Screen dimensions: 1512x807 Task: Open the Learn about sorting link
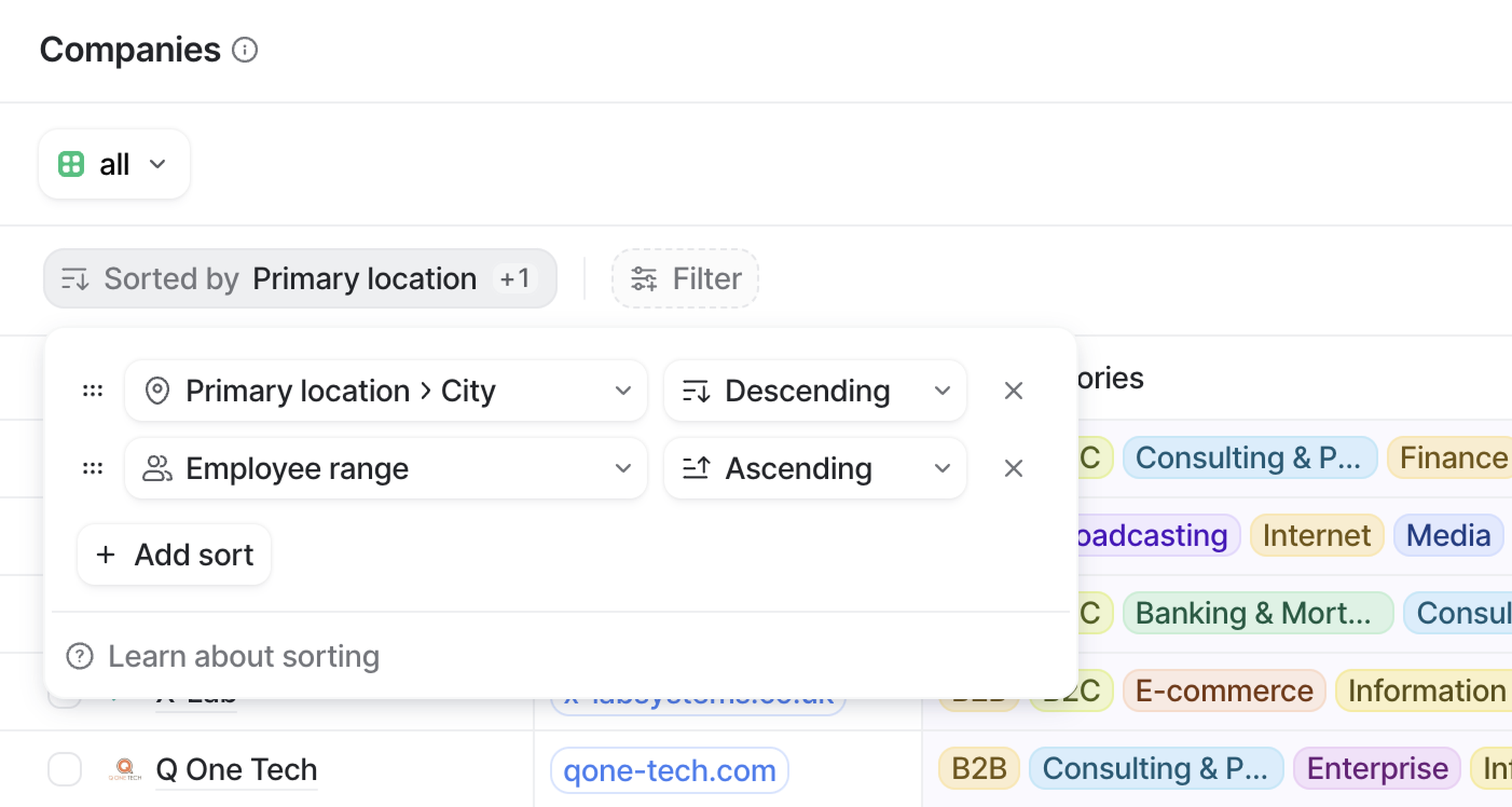coord(243,656)
